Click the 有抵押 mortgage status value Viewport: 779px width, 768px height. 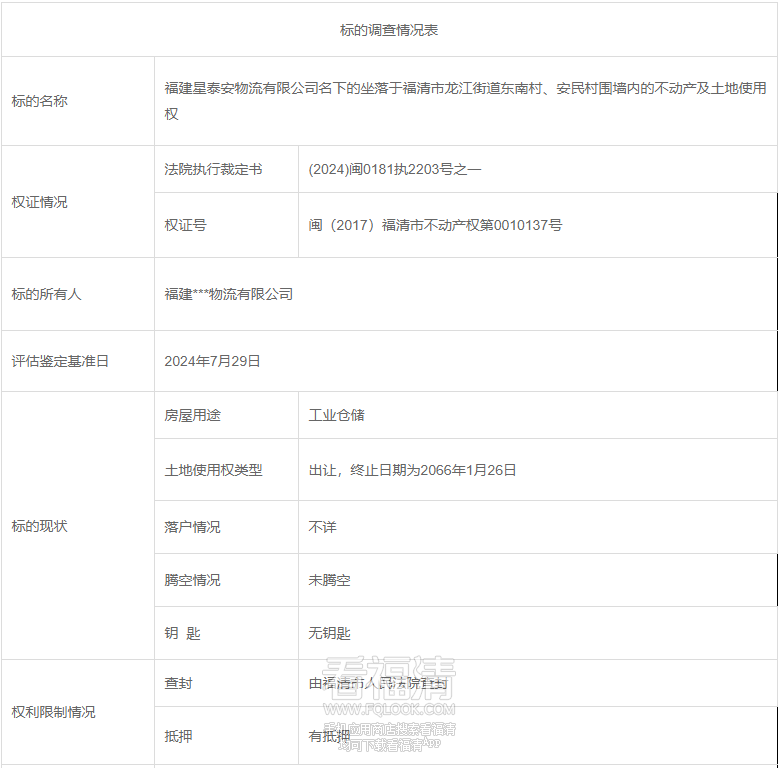pos(330,736)
